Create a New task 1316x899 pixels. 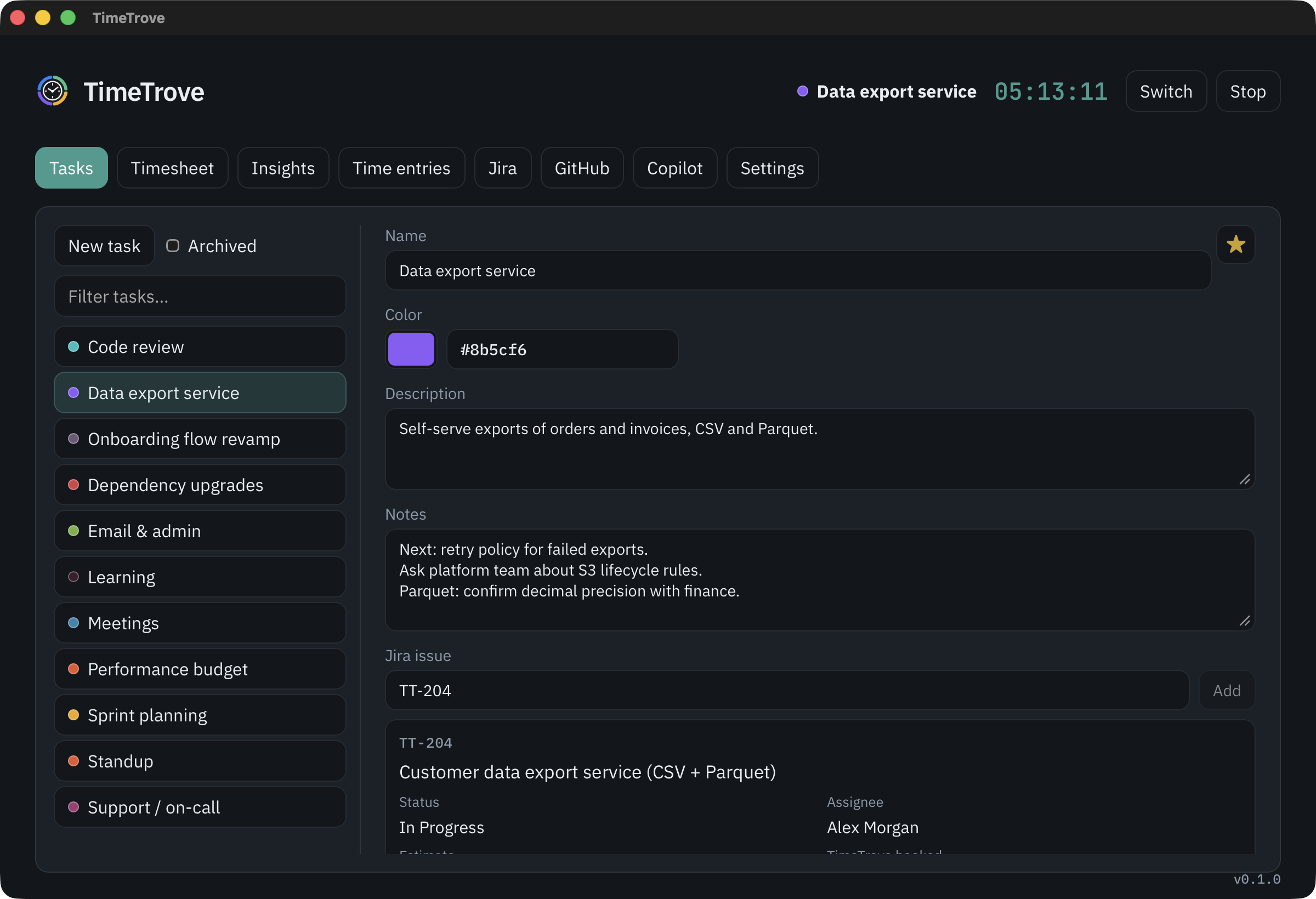pyautogui.click(x=104, y=246)
